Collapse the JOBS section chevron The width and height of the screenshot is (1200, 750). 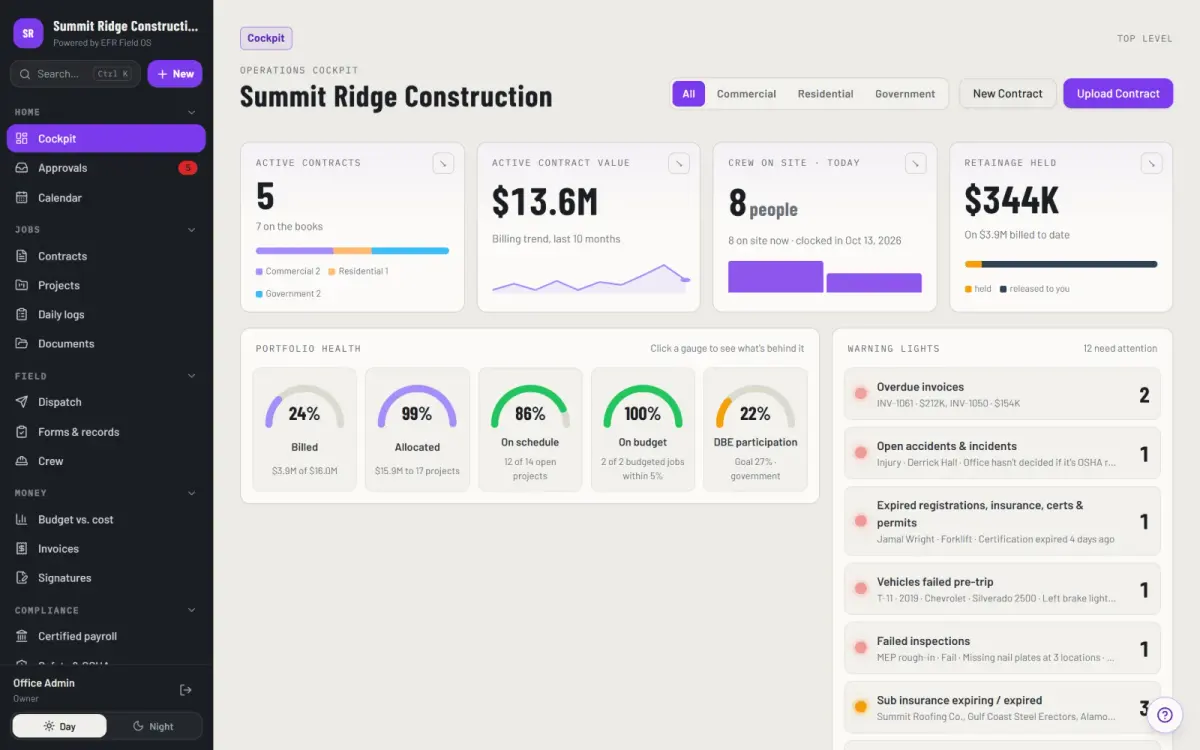click(x=192, y=230)
